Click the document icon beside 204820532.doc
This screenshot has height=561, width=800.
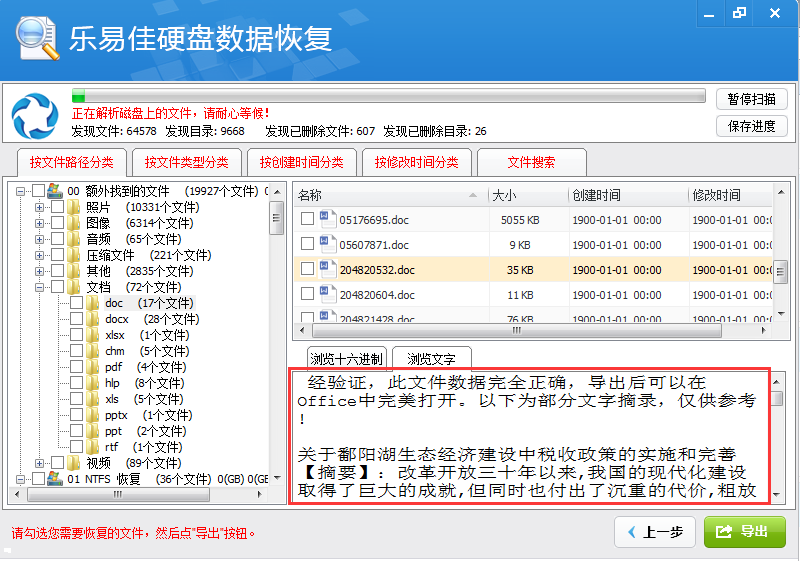point(327,269)
